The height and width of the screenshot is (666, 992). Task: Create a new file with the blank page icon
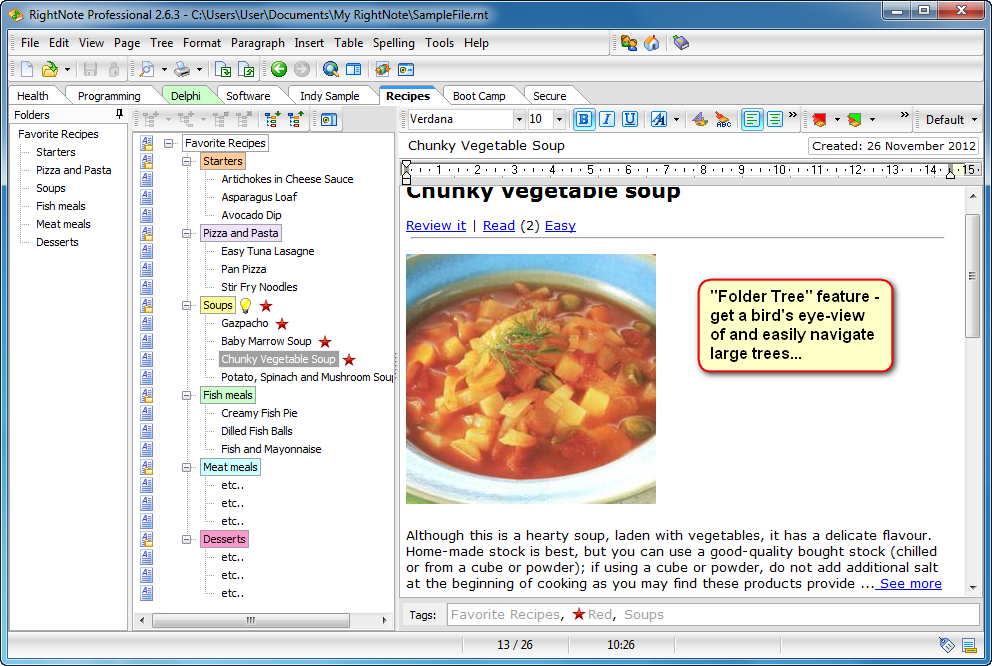pos(27,69)
